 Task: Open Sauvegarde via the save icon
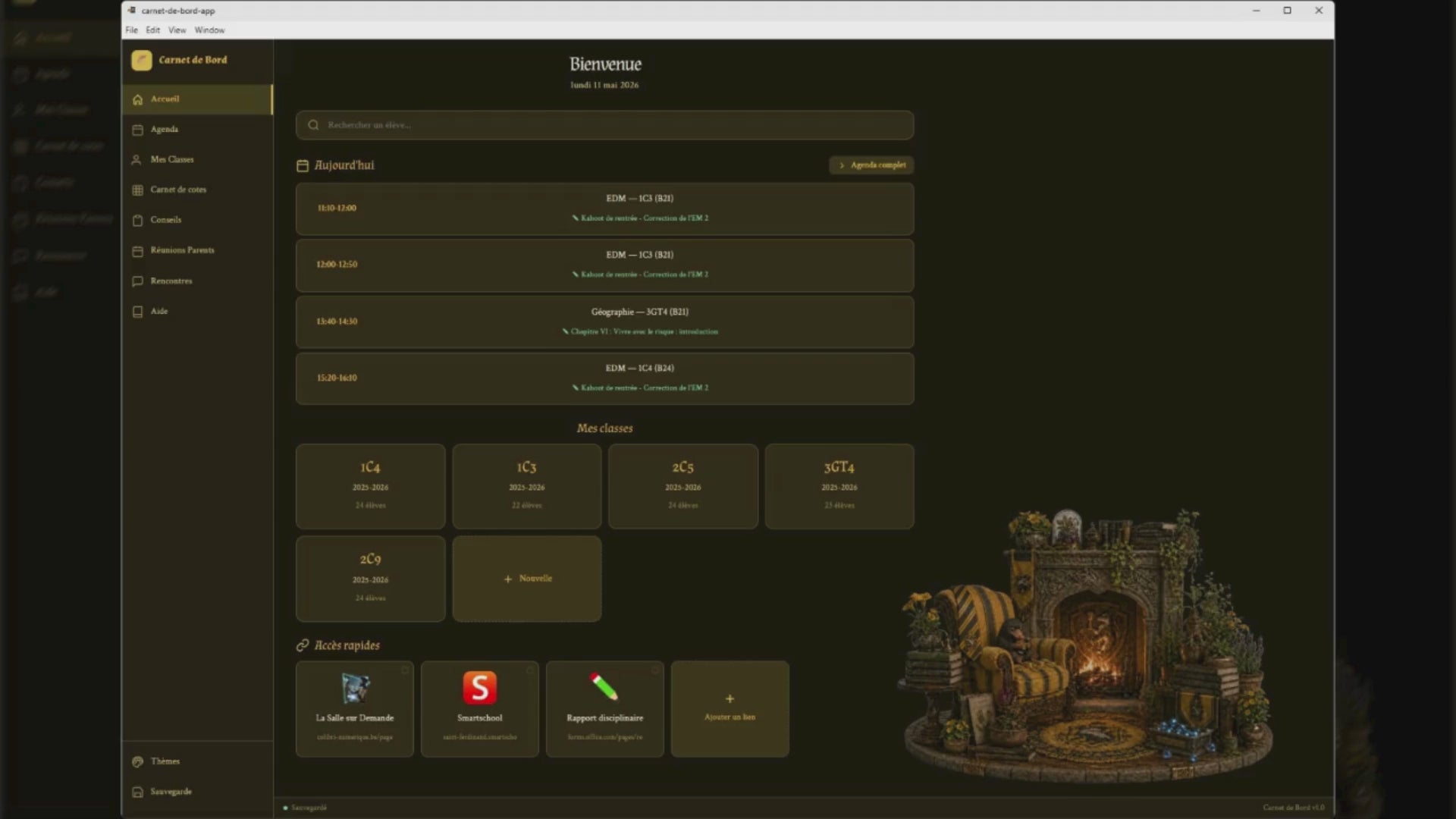(x=137, y=792)
